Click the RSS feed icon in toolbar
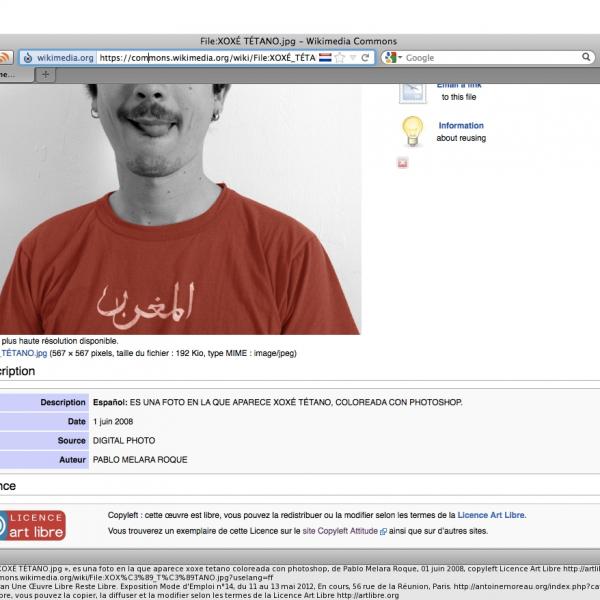The height and width of the screenshot is (600, 600). pyautogui.click(x=5, y=58)
